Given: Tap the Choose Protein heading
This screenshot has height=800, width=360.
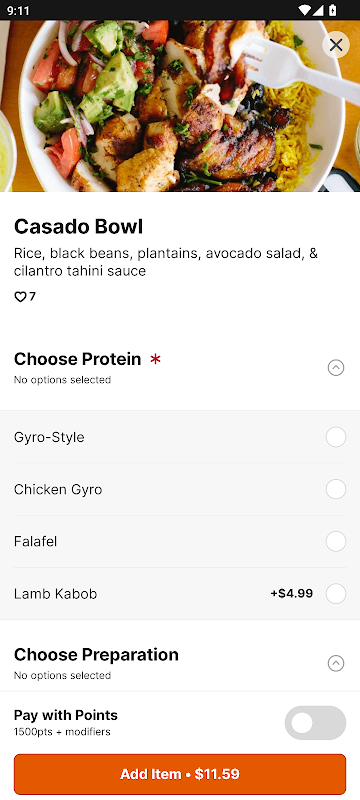Looking at the screenshot, I should pos(78,359).
